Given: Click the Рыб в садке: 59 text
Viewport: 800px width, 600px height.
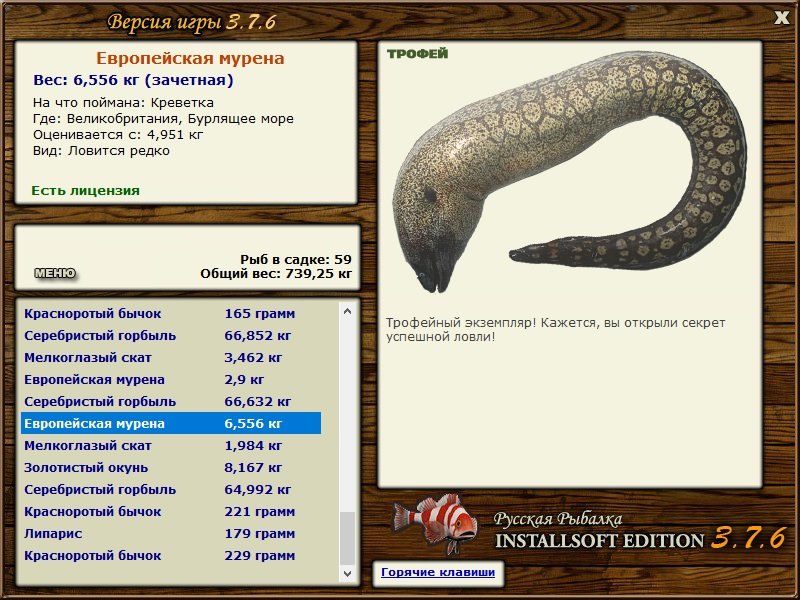Looking at the screenshot, I should [296, 259].
